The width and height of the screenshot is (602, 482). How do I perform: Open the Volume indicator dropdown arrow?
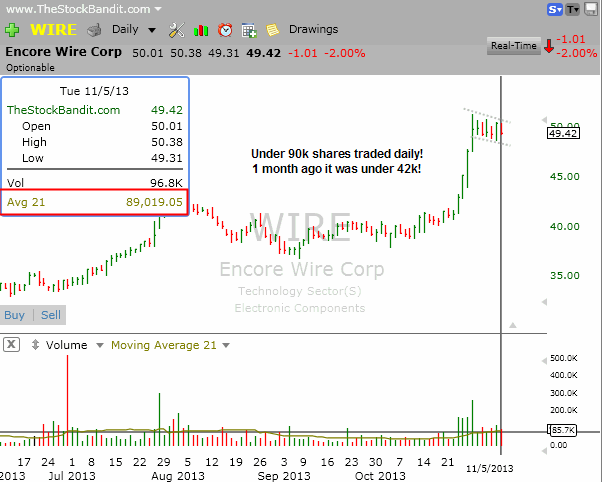tap(100, 345)
